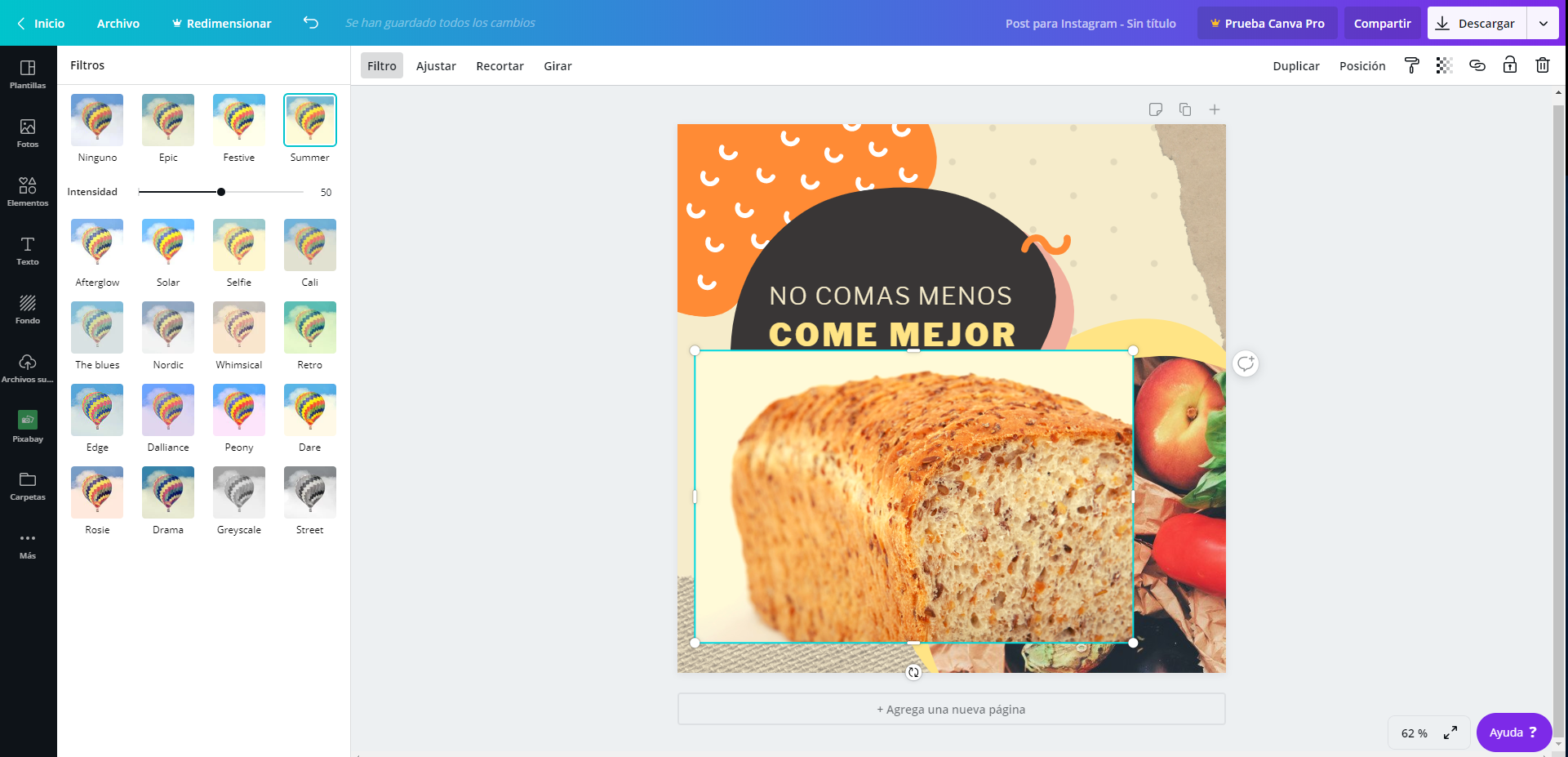Screen dimensions: 1568x757
Task: Apply the Peony filter
Action: pyautogui.click(x=239, y=410)
